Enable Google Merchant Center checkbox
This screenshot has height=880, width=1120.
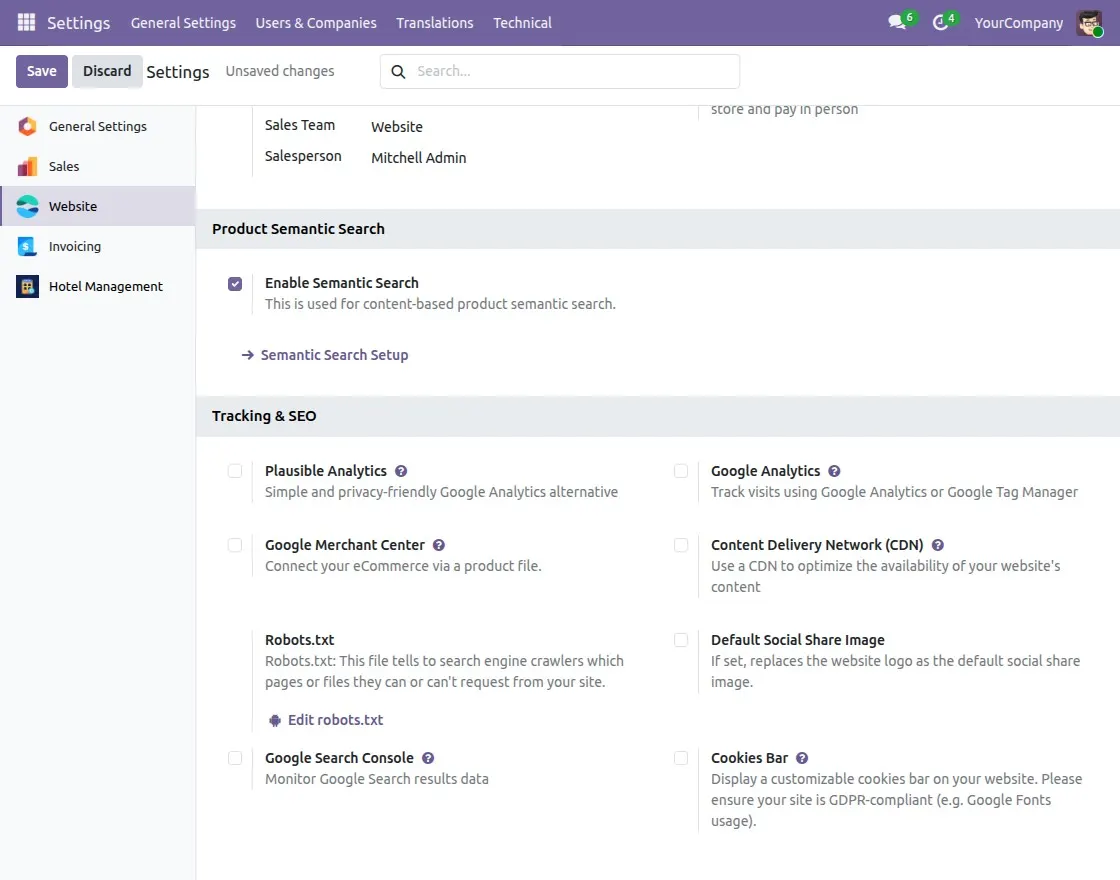click(235, 545)
